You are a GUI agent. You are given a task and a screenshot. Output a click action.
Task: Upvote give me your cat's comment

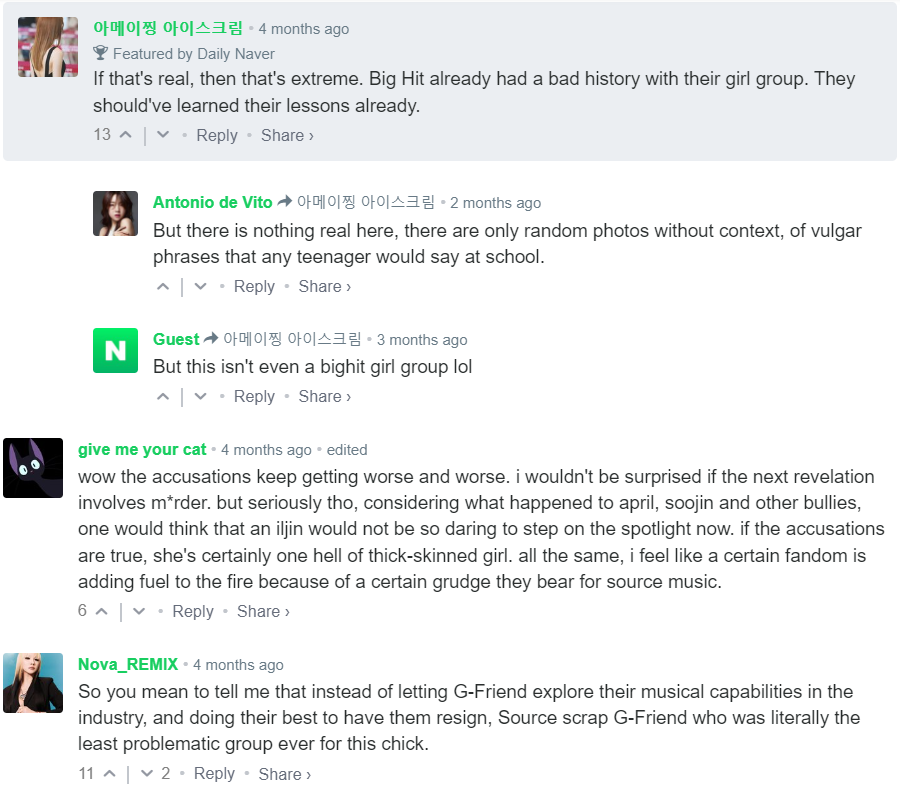[x=102, y=612]
